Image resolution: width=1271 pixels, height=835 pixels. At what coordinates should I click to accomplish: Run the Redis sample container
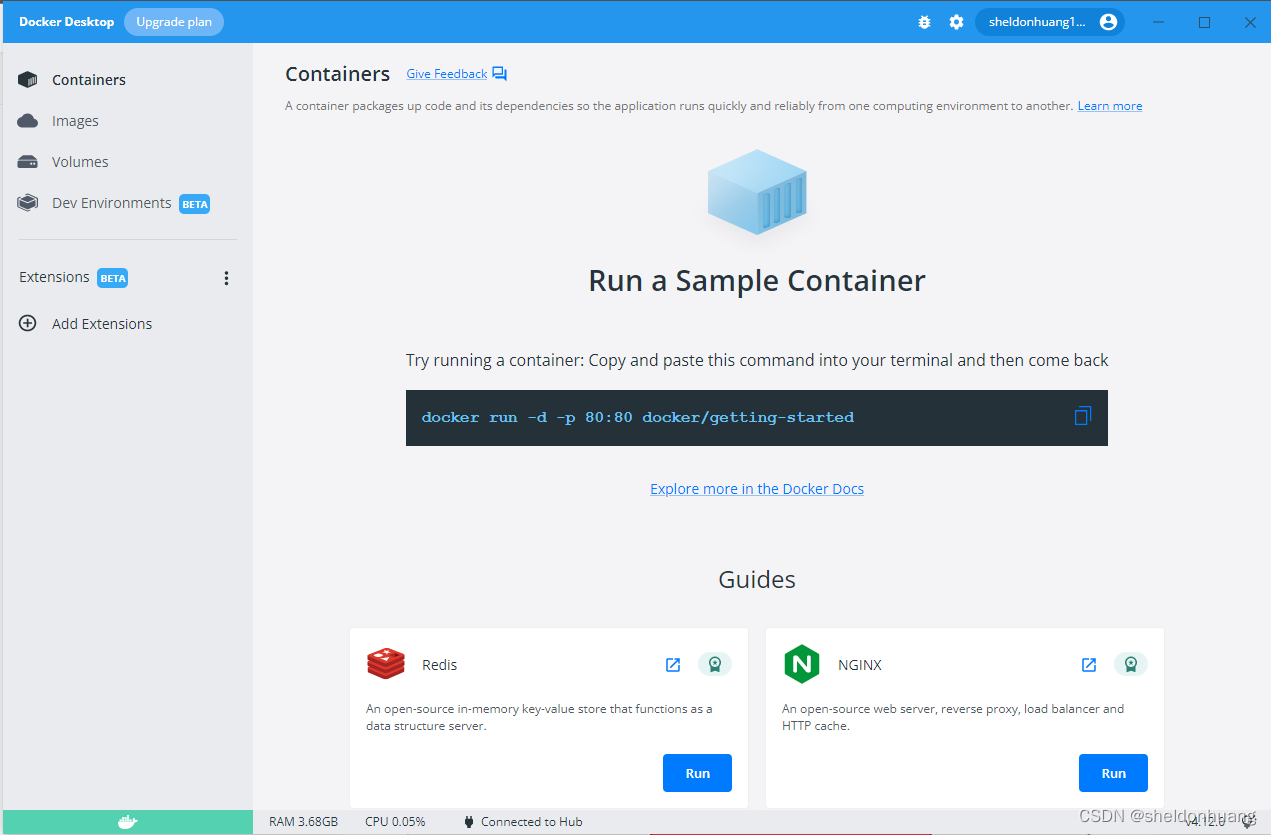(697, 773)
